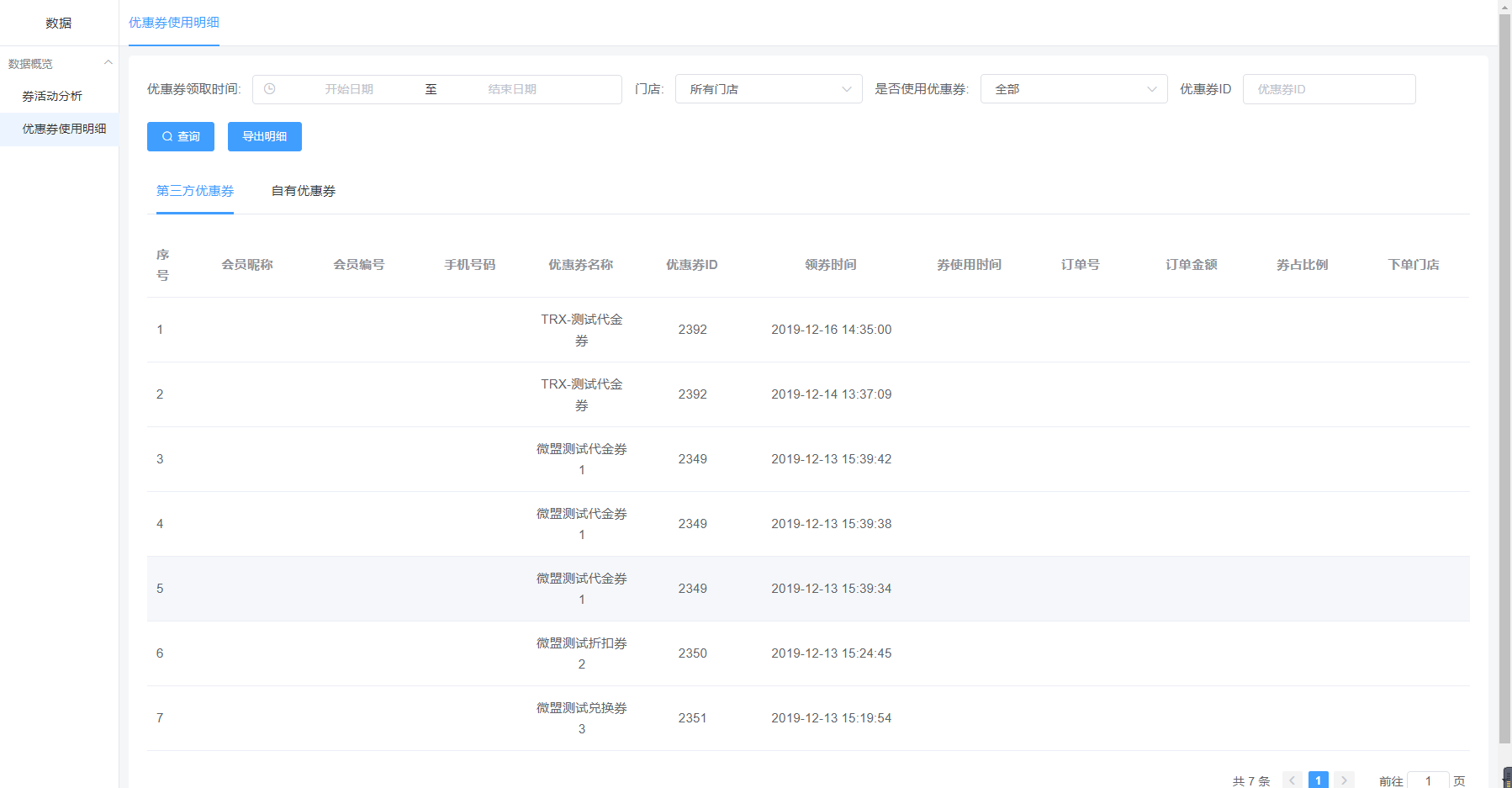The height and width of the screenshot is (788, 1512).
Task: Click the 前往 page number jump field
Action: click(x=1428, y=780)
